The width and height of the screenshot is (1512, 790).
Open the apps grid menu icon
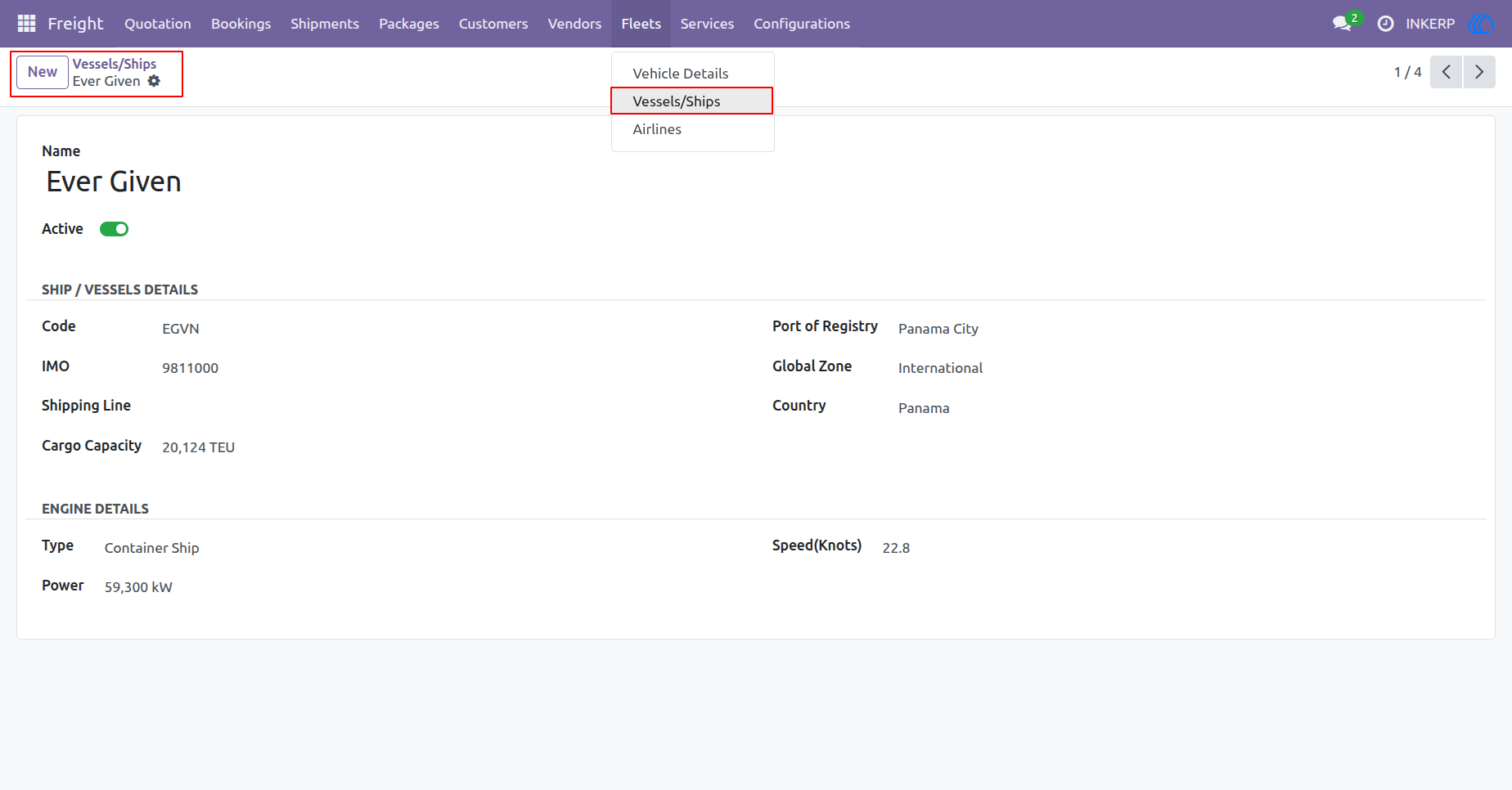[26, 24]
